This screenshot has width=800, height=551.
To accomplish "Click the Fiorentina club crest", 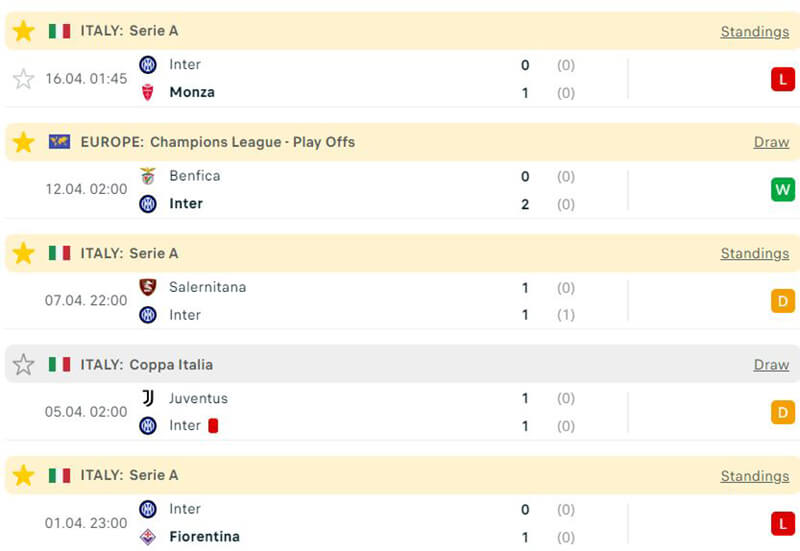I will click(148, 537).
